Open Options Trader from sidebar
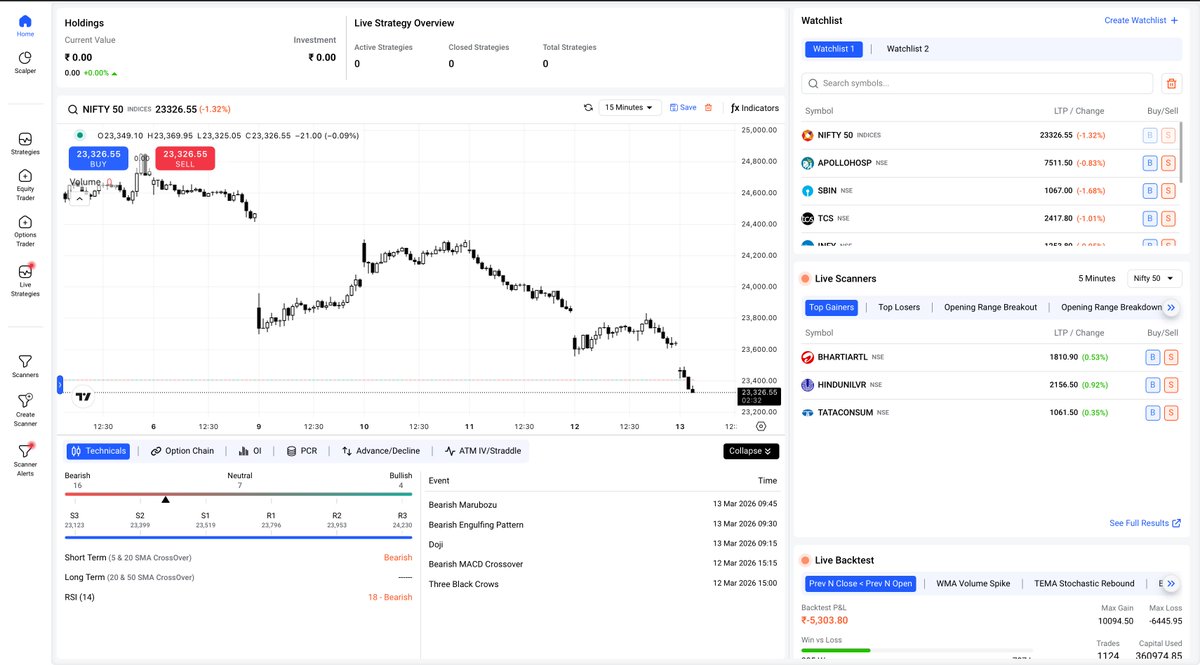This screenshot has width=1200, height=665. pyautogui.click(x=25, y=231)
